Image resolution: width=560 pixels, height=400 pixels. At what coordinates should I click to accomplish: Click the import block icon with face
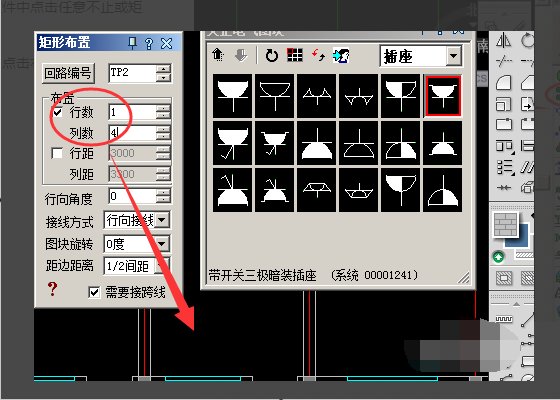(x=341, y=55)
